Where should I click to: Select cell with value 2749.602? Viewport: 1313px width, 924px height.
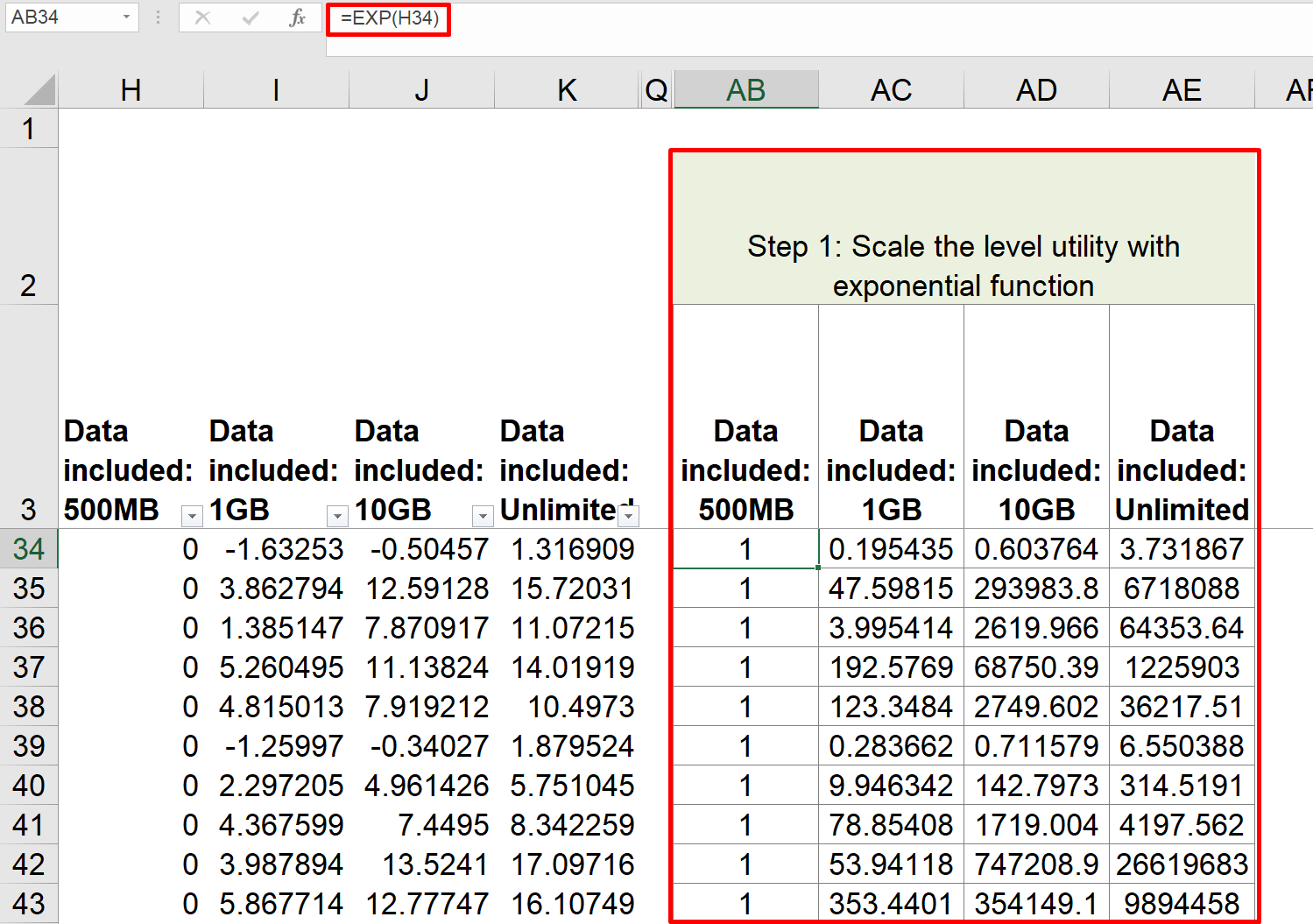tap(1037, 707)
